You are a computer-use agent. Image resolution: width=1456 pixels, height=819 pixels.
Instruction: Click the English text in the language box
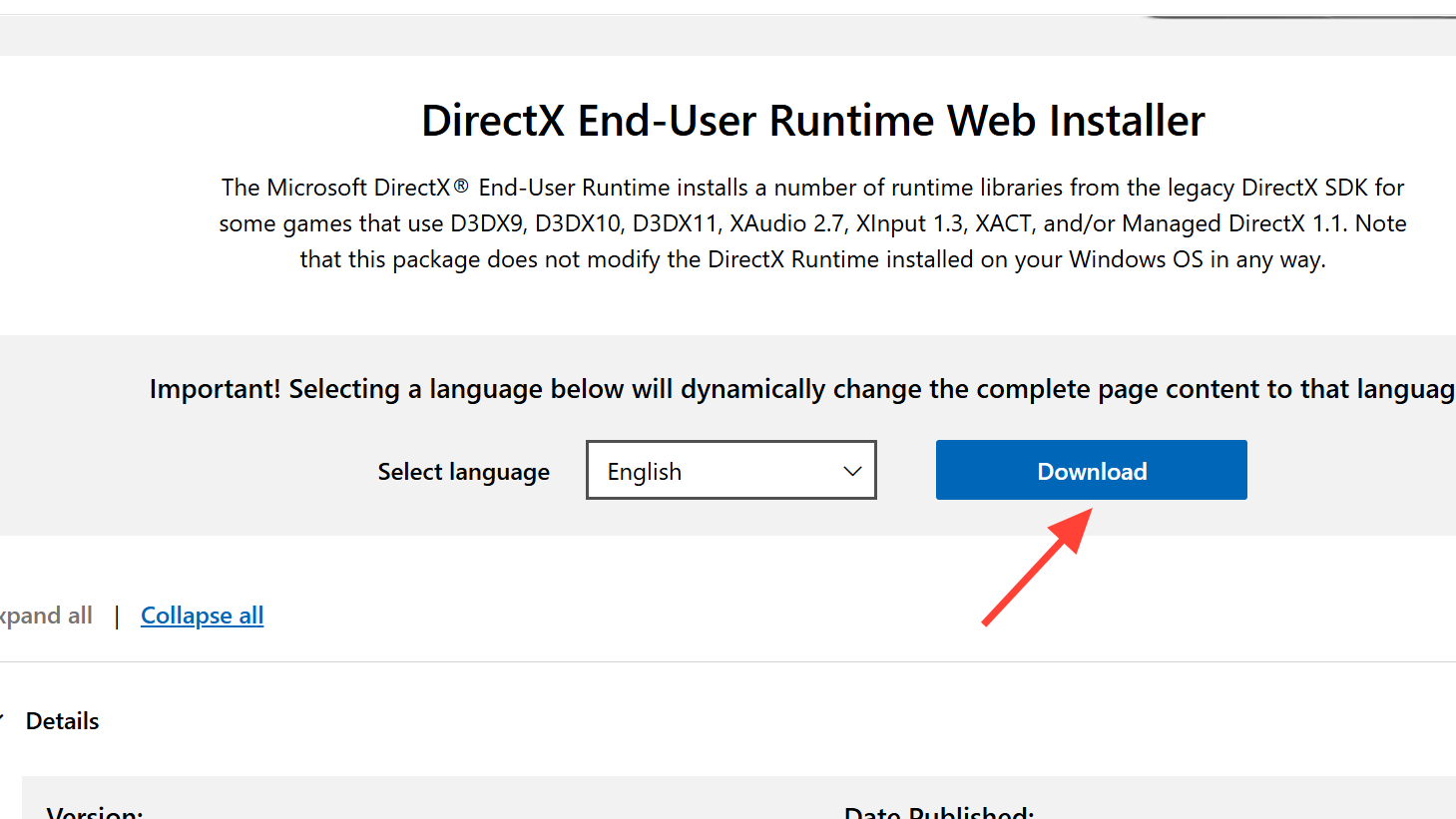pos(645,472)
